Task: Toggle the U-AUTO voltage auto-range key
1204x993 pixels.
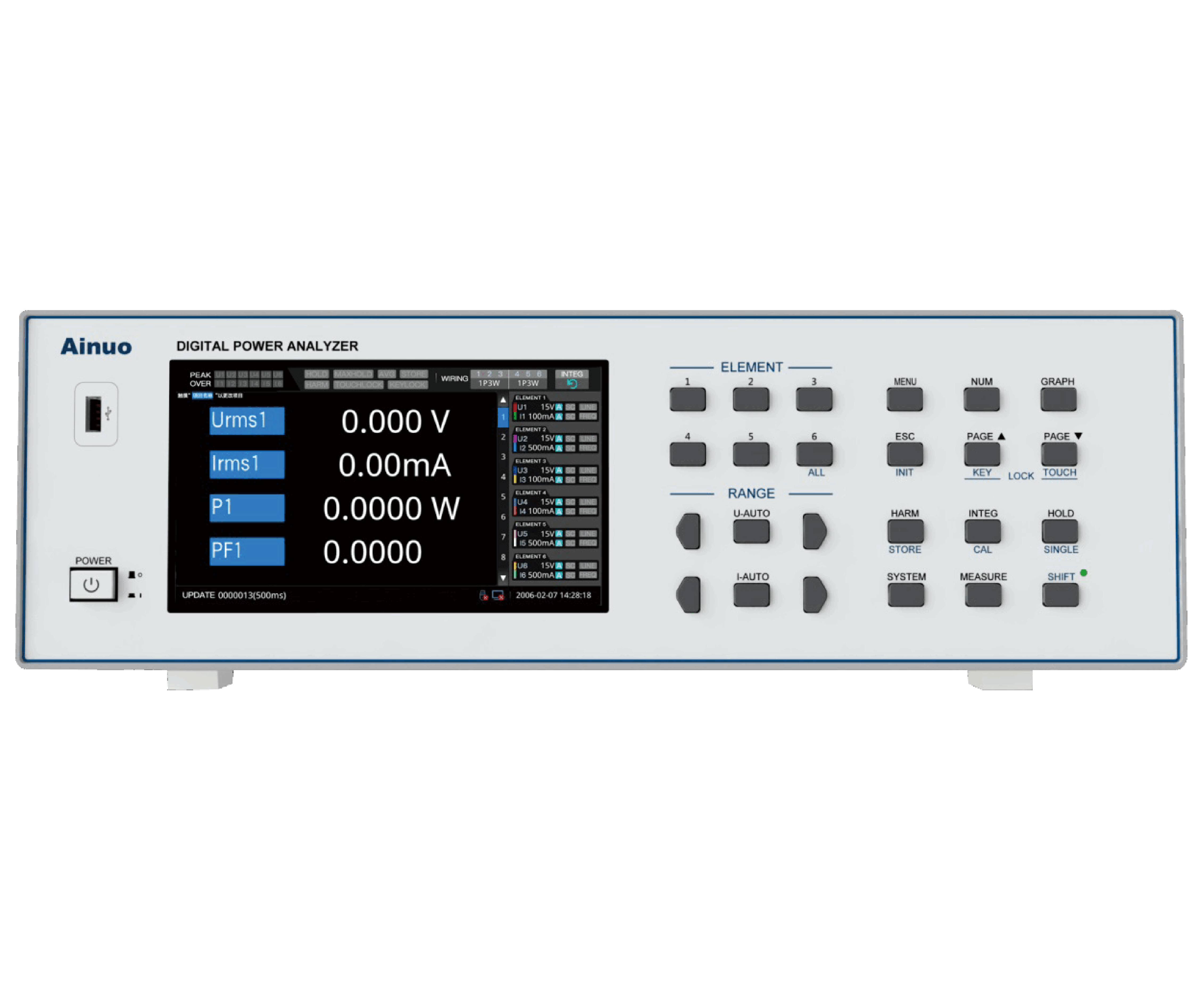Action: click(x=751, y=531)
